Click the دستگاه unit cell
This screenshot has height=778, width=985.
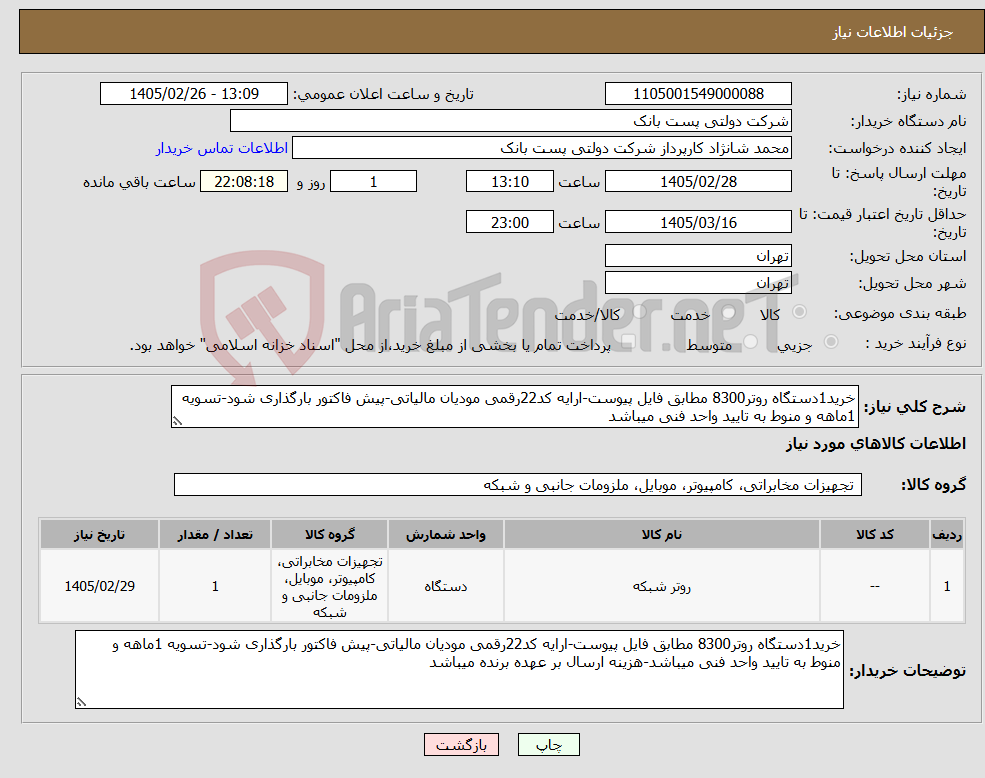(445, 586)
